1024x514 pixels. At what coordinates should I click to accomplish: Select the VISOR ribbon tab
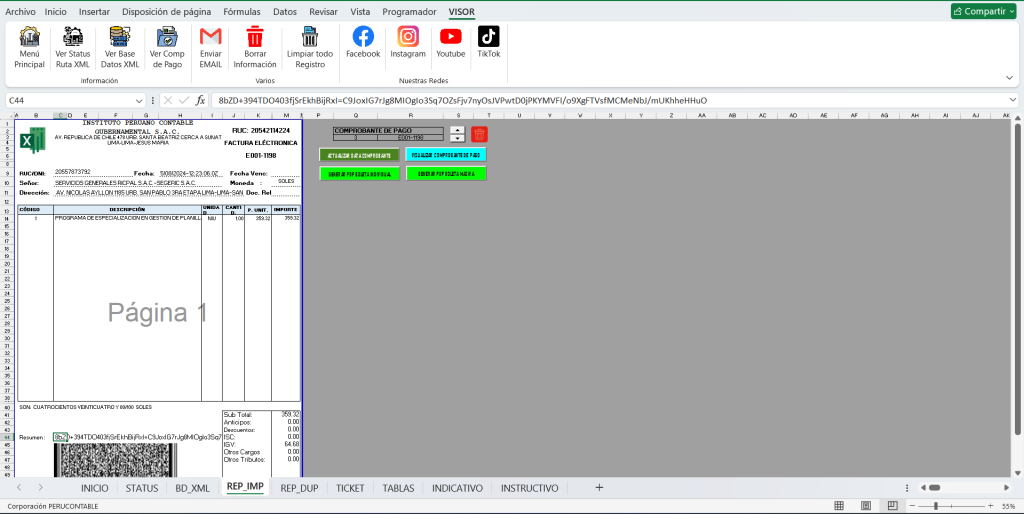click(462, 12)
